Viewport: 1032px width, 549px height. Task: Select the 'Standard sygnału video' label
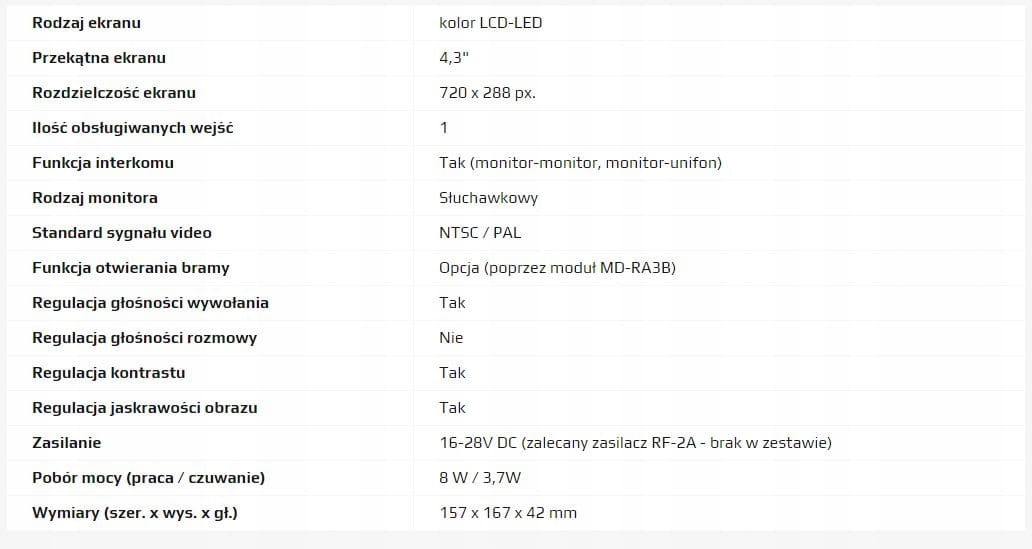(x=122, y=232)
